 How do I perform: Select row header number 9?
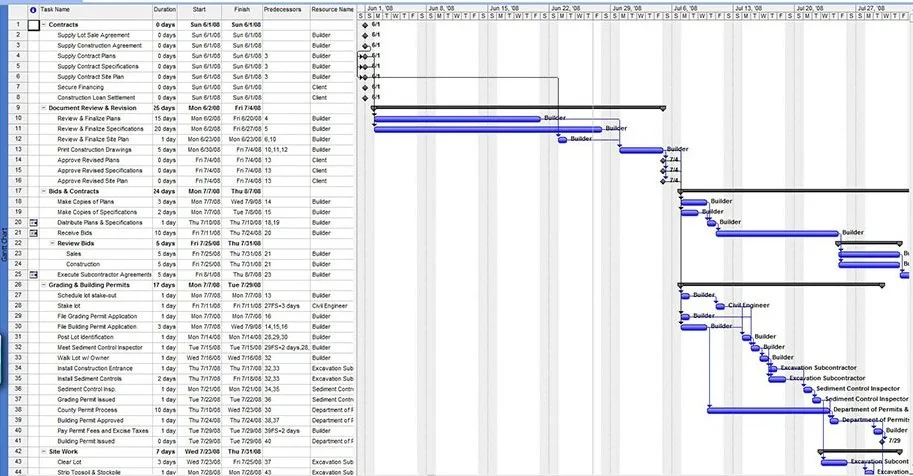point(18,108)
